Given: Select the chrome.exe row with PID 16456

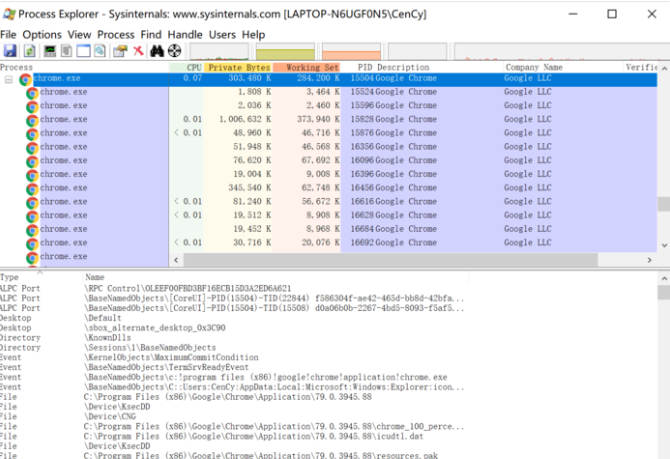Looking at the screenshot, I should pyautogui.click(x=328, y=188).
